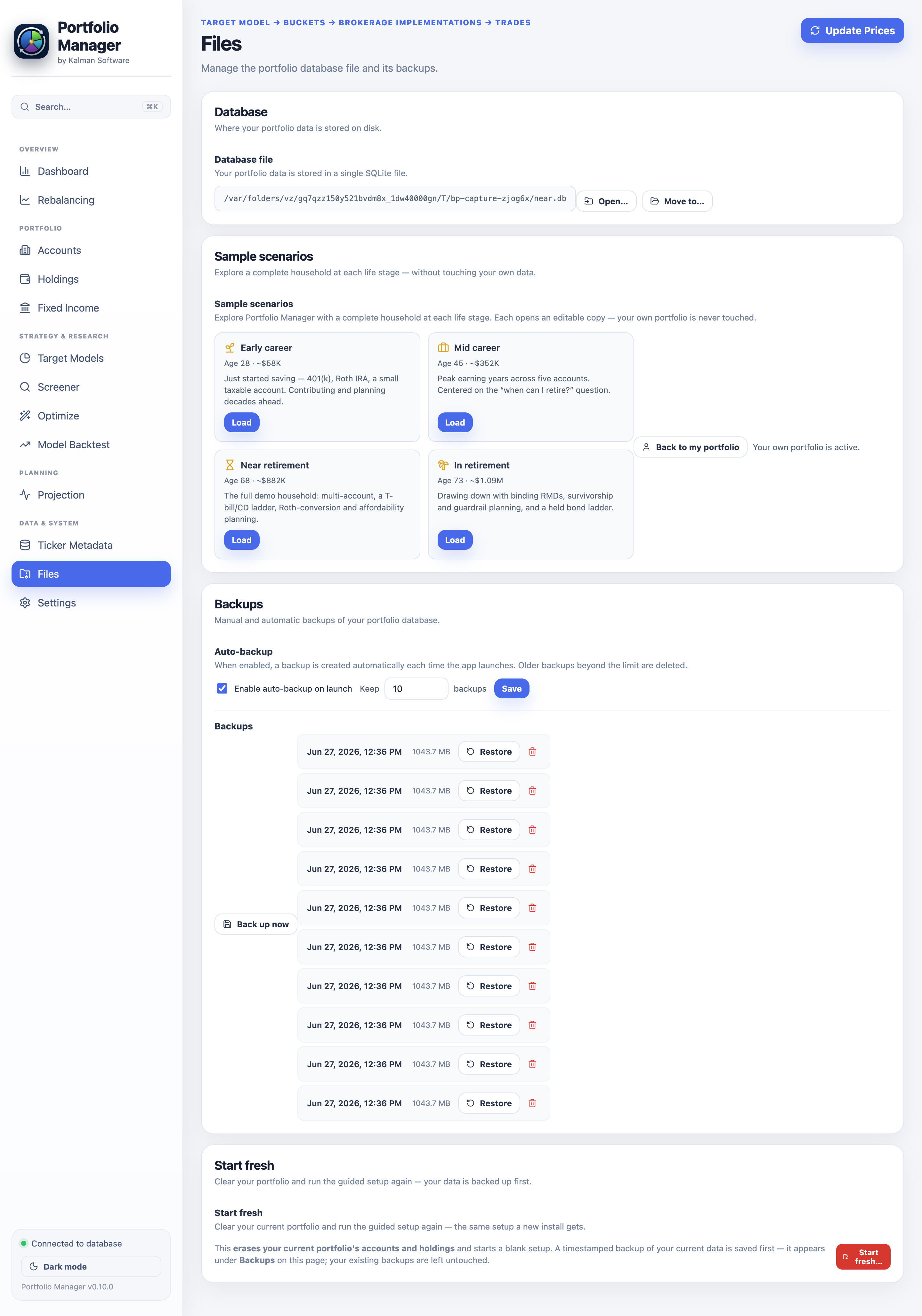The width and height of the screenshot is (922, 1316).
Task: Select Target Models in sidebar
Action: (91, 358)
